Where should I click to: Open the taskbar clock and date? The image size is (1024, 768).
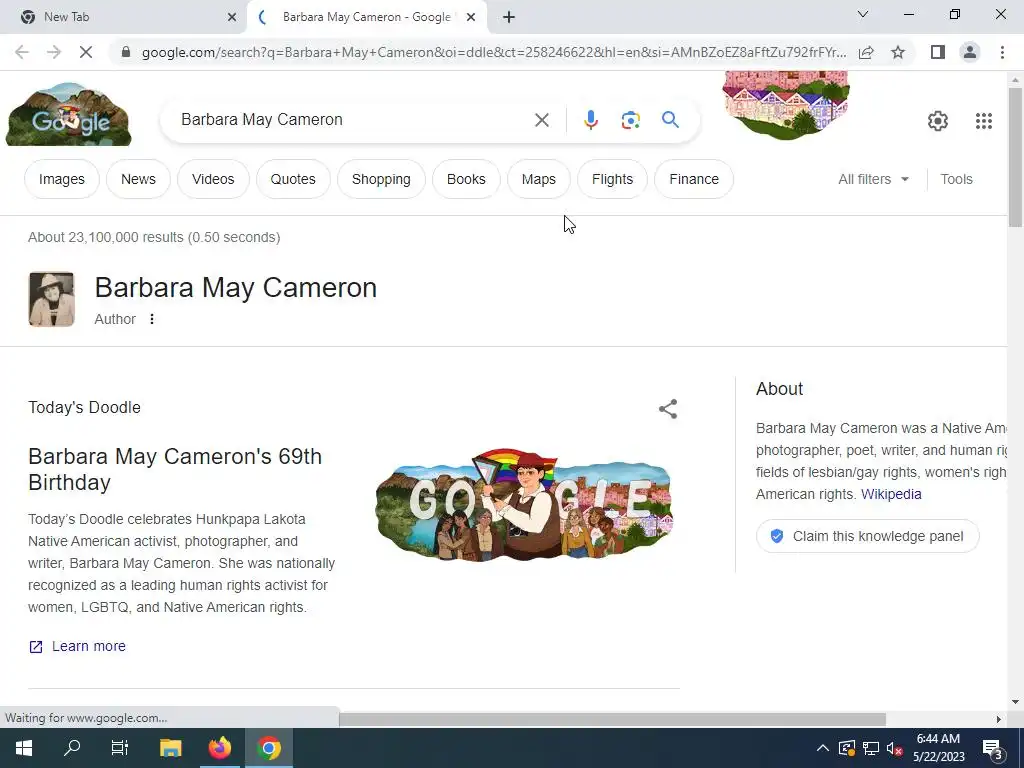(x=938, y=748)
